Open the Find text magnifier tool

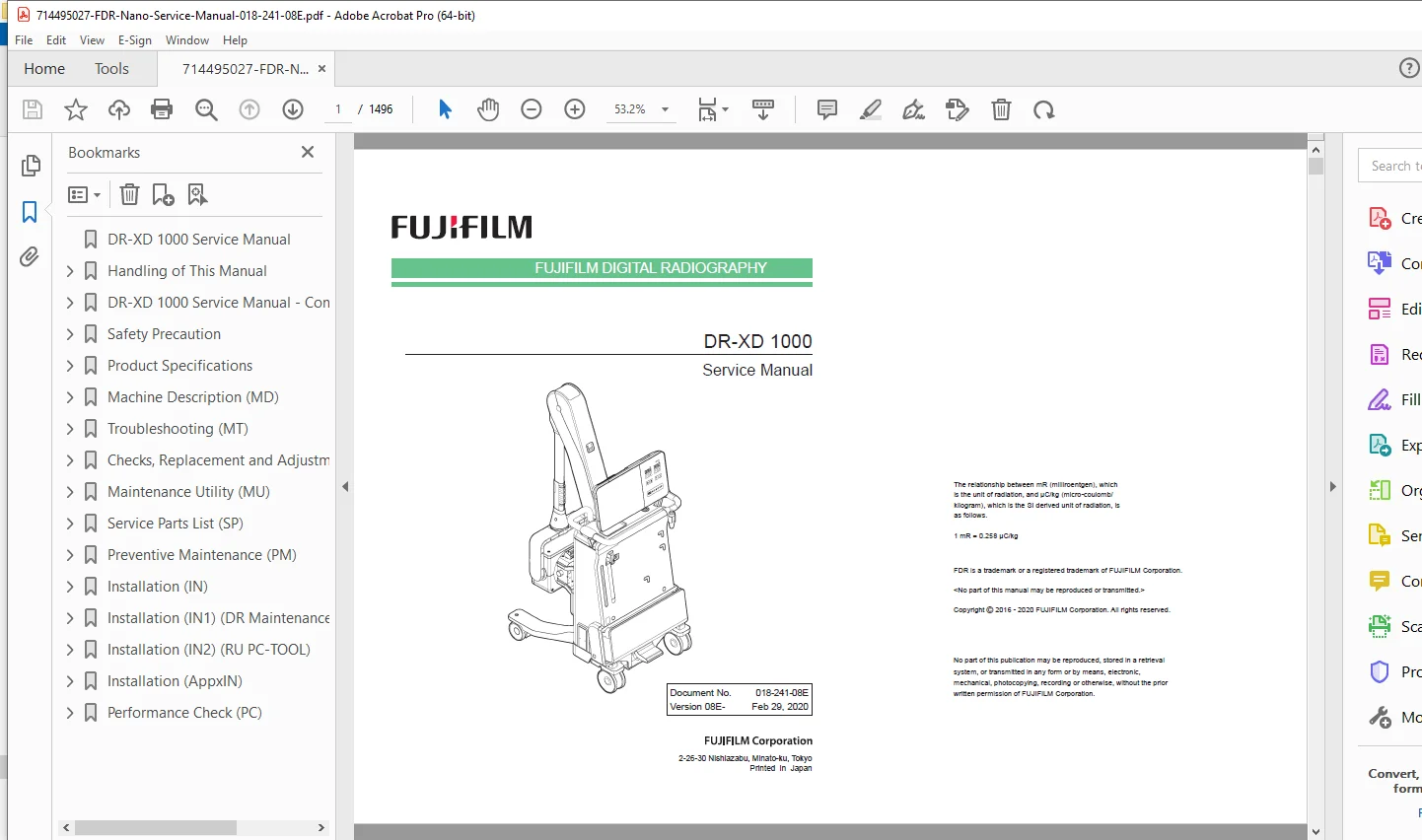(206, 109)
